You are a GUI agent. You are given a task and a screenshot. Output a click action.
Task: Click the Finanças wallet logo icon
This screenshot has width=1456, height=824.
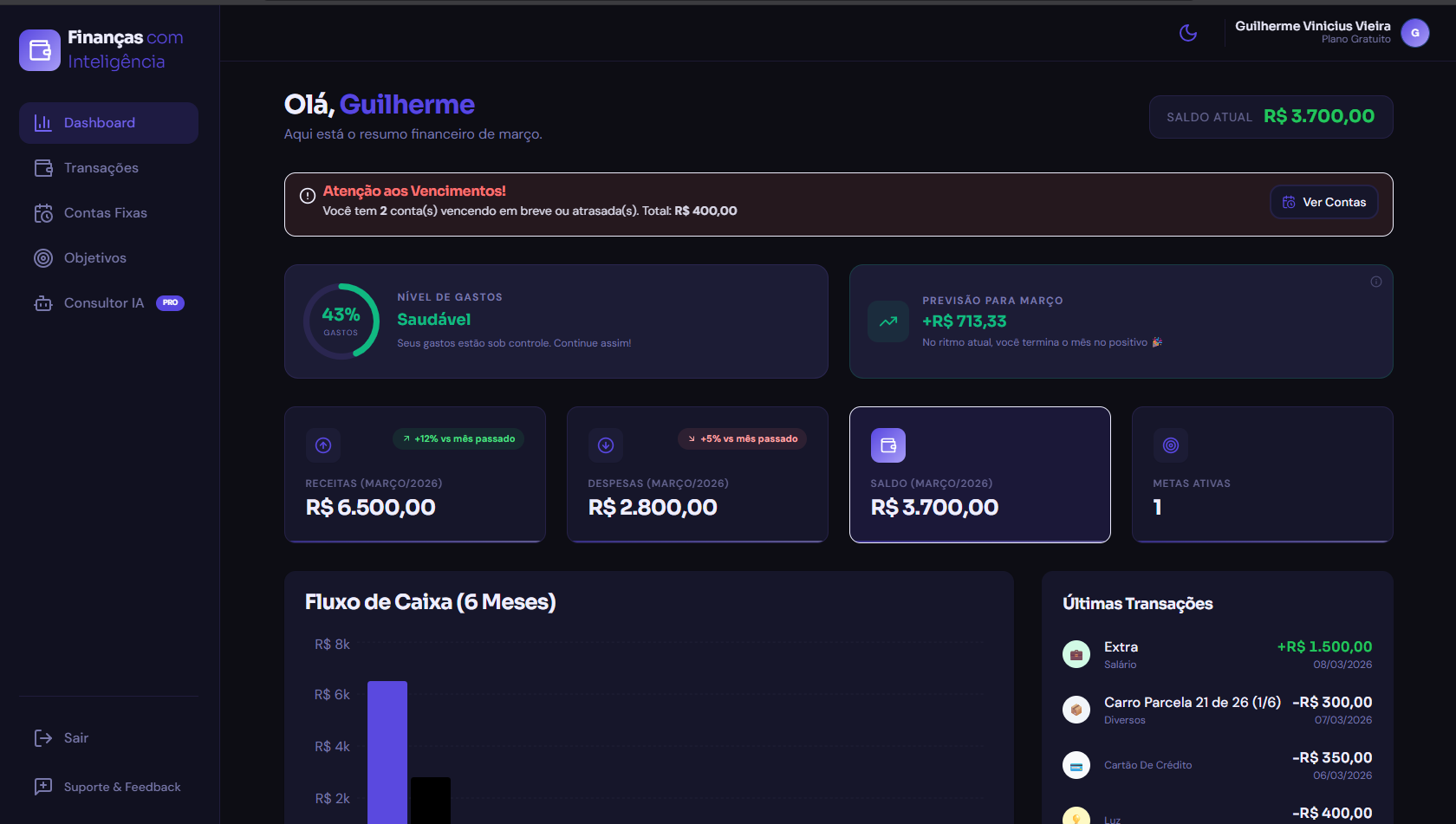point(39,50)
